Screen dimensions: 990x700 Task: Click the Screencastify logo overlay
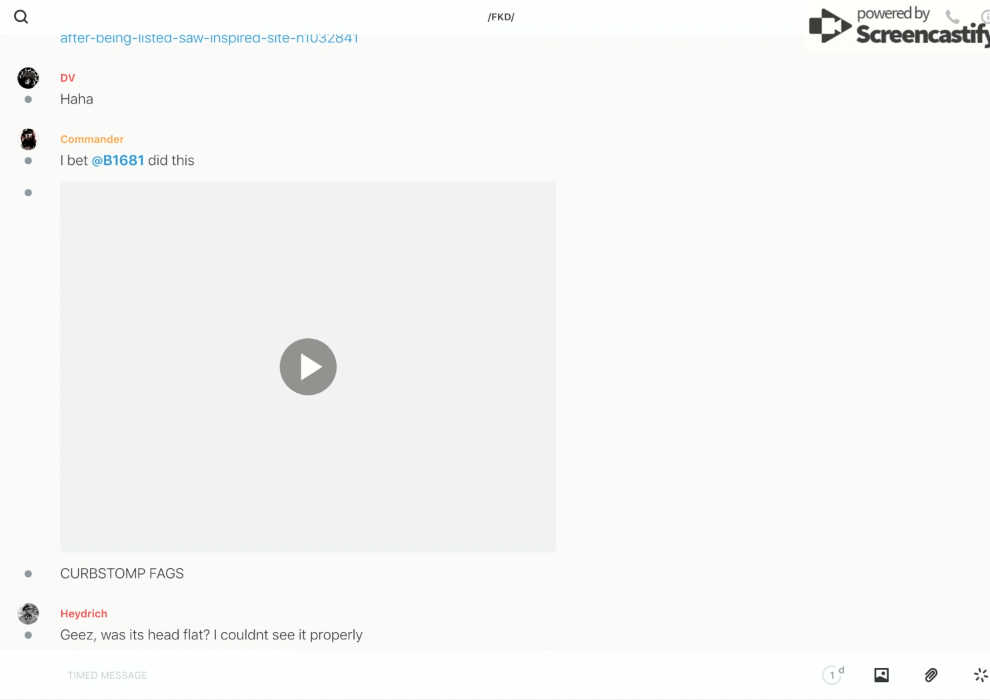[895, 27]
